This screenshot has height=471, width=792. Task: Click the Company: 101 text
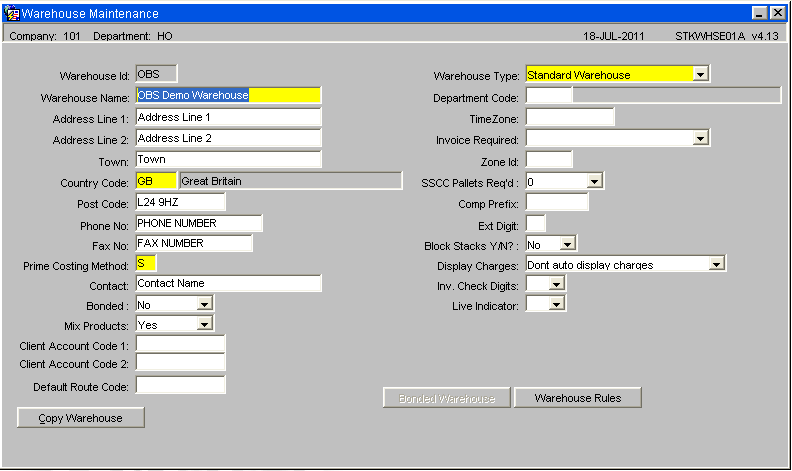tap(45, 36)
